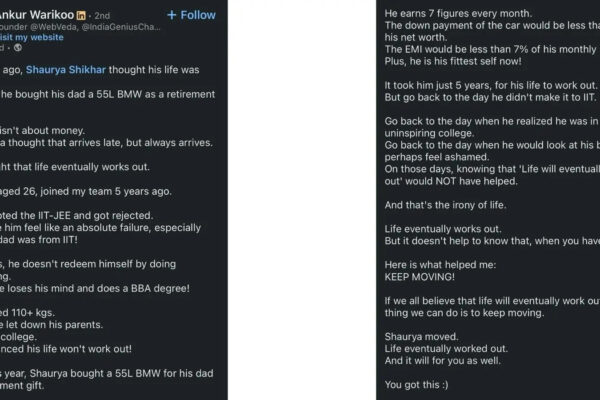Click 'And that's the irony of life' line
The height and width of the screenshot is (400, 600).
point(445,205)
